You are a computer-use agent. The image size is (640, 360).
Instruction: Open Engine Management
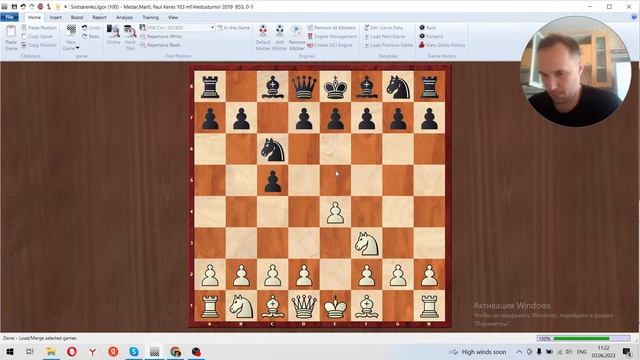(332, 36)
